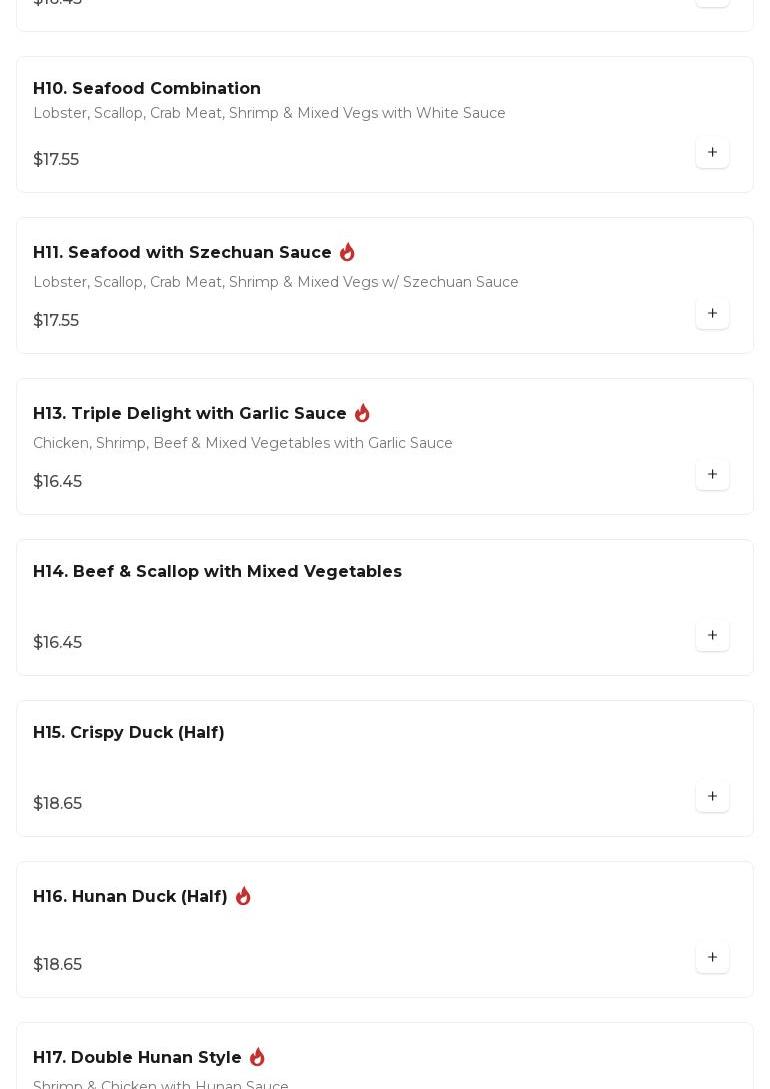Open the H17. Double Hunan Style item
This screenshot has height=1089, width=770.
pyautogui.click(x=137, y=1058)
